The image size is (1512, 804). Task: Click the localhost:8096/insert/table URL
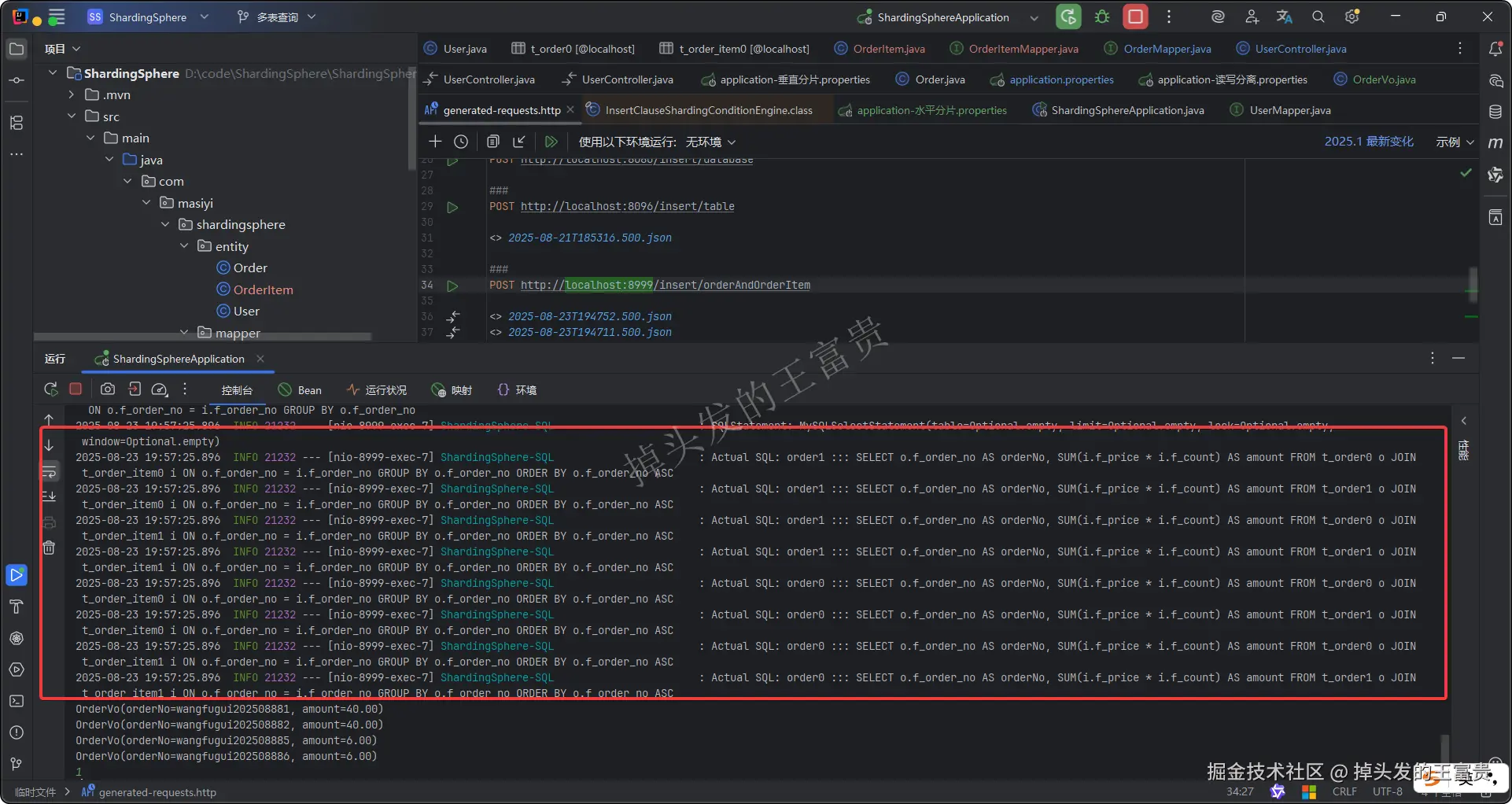click(628, 206)
